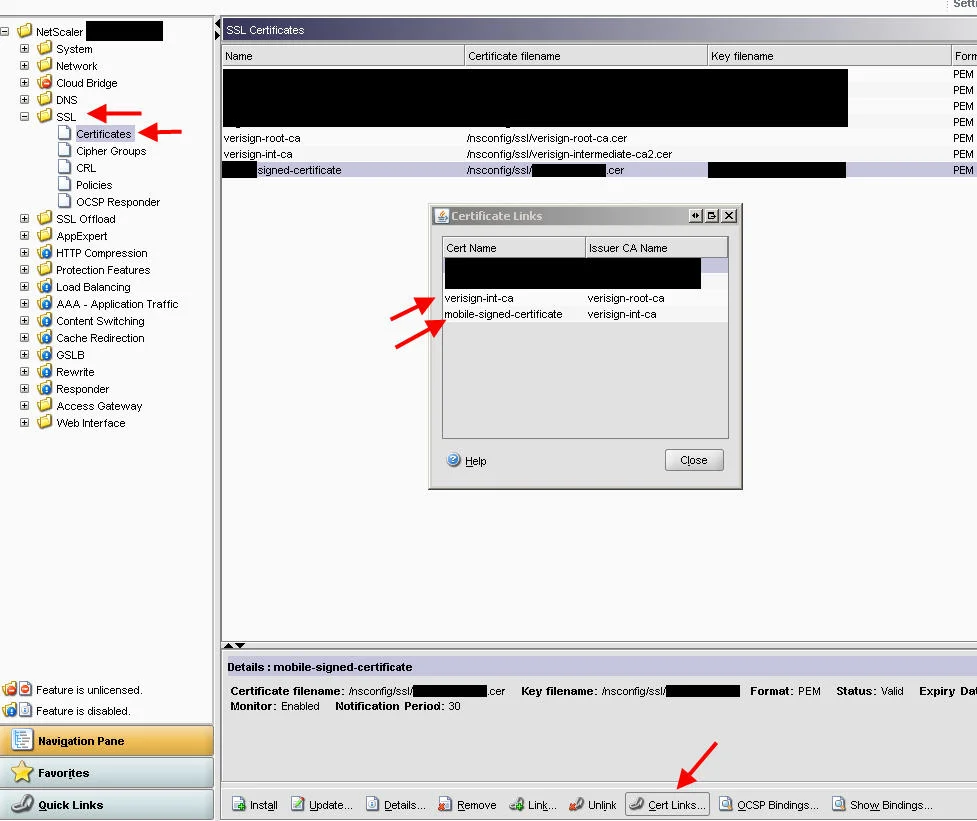
Task: Expand the DNS tree node
Action: [24, 99]
